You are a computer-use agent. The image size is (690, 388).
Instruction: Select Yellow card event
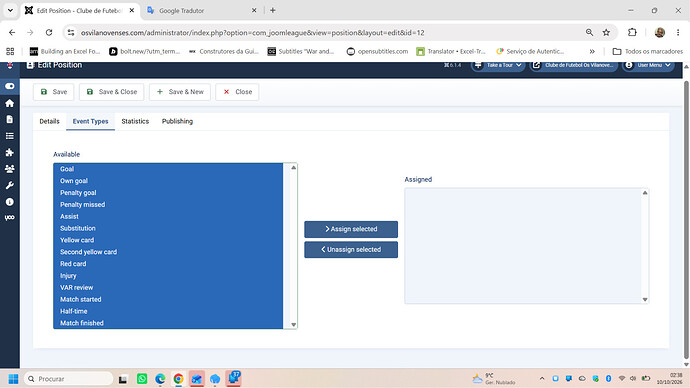click(168, 240)
